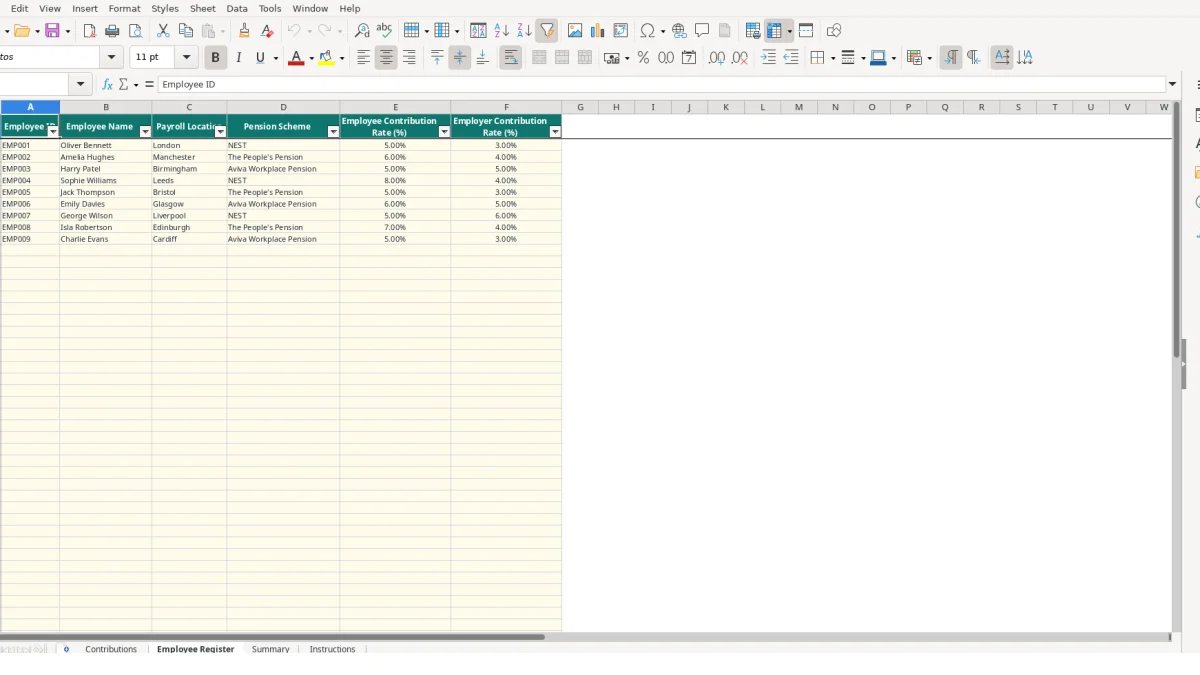Apply the yellow background highlight color
Image resolution: width=1200 pixels, height=675 pixels.
pos(326,58)
